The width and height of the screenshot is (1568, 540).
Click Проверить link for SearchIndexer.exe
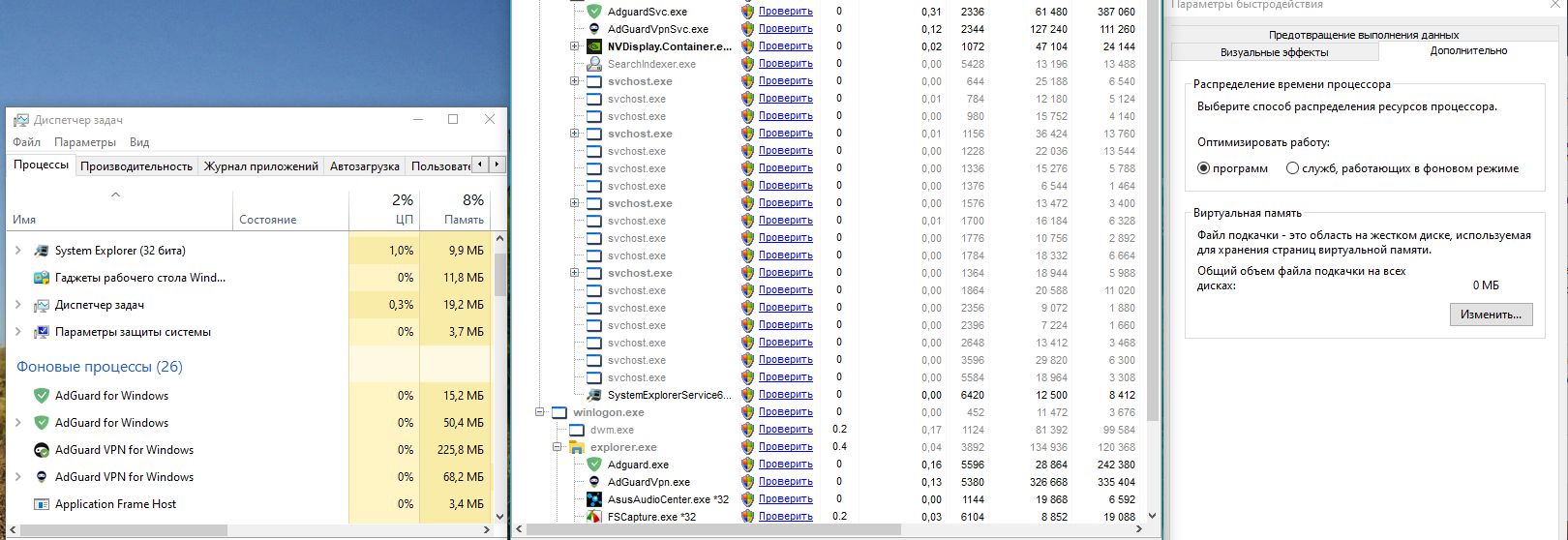(x=785, y=64)
